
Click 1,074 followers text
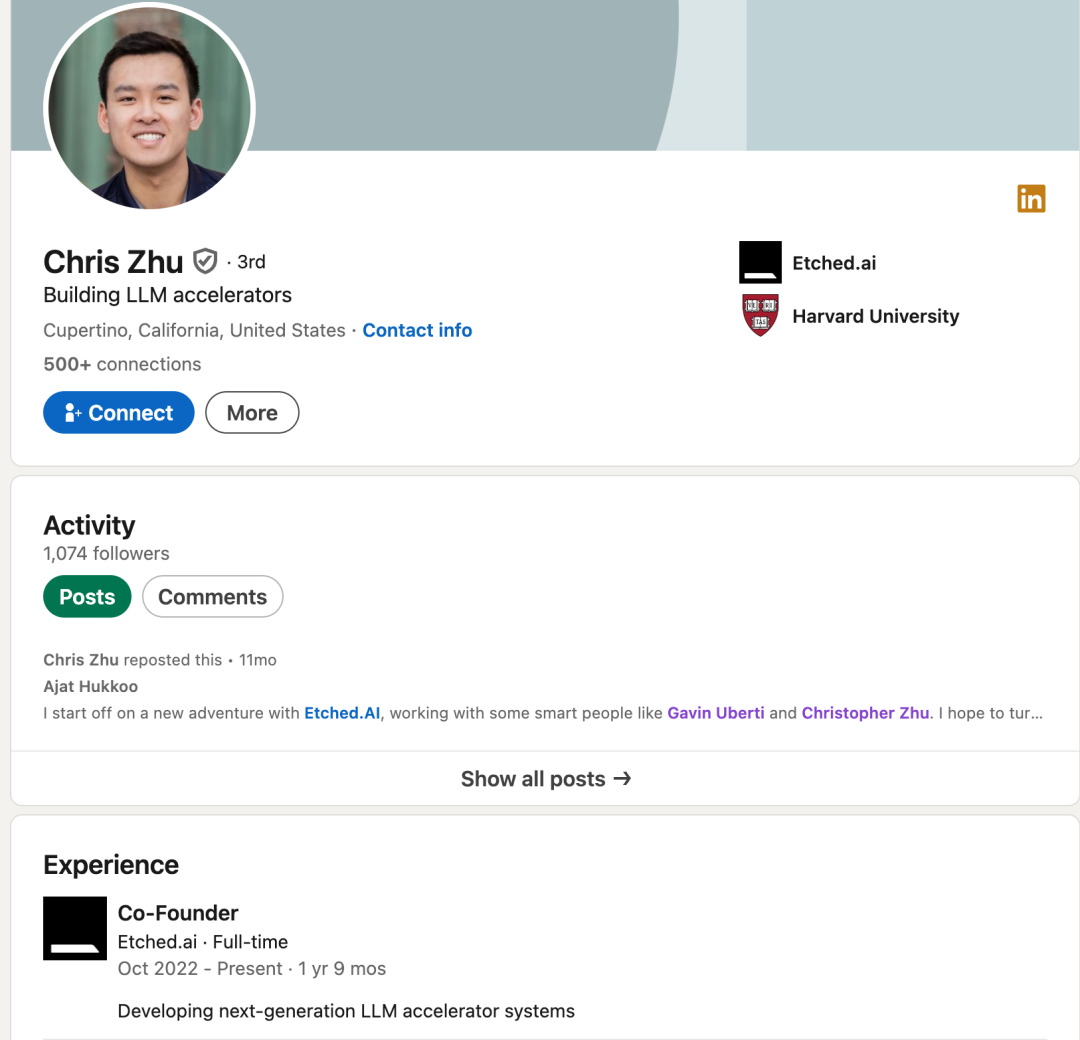[x=106, y=554]
